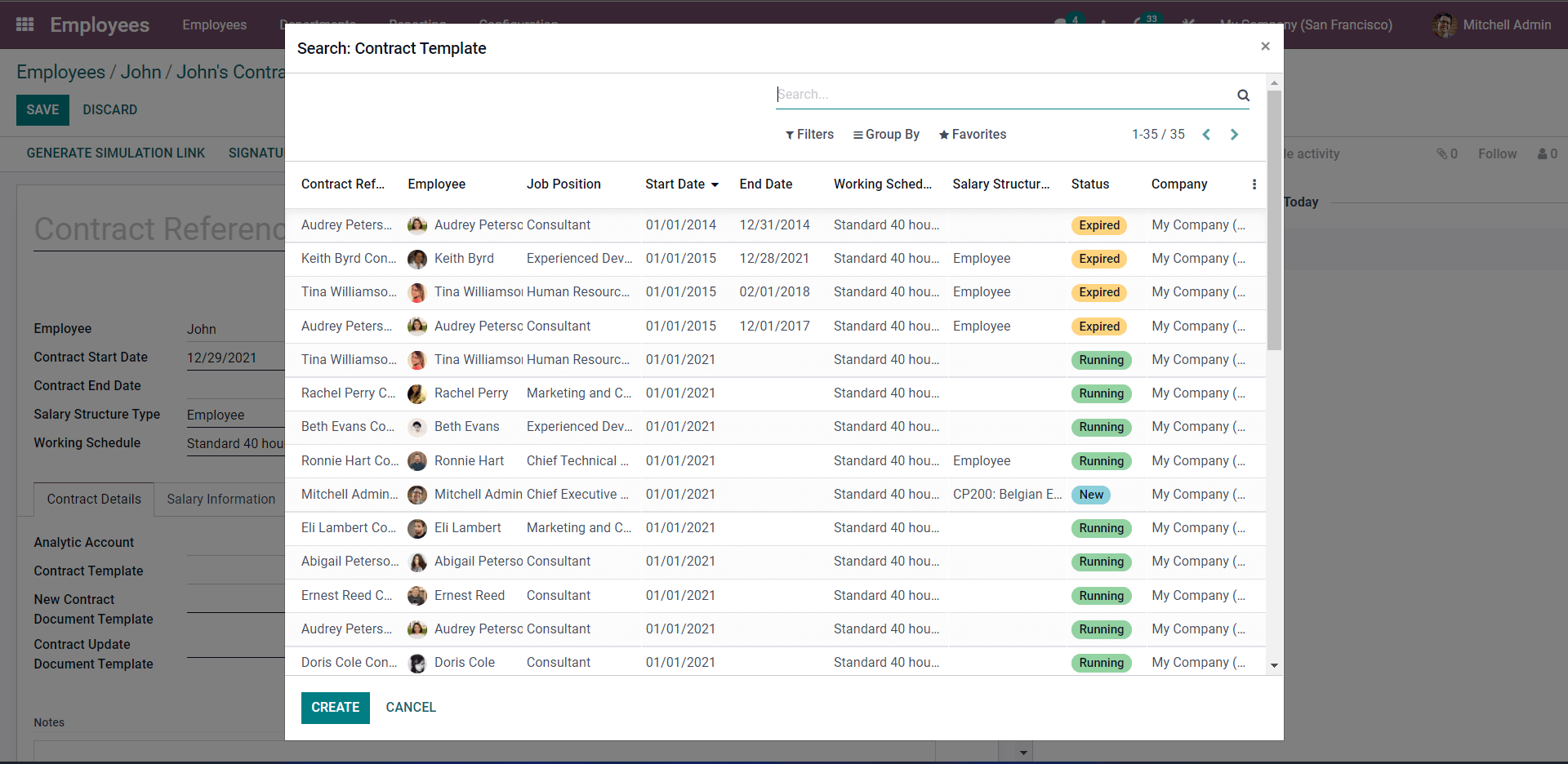Click the Employee field value John

pyautogui.click(x=202, y=330)
